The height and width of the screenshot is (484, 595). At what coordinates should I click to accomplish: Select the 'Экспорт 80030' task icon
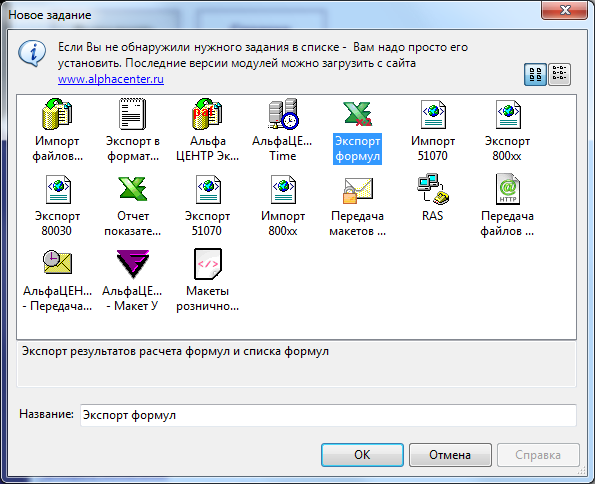(58, 189)
